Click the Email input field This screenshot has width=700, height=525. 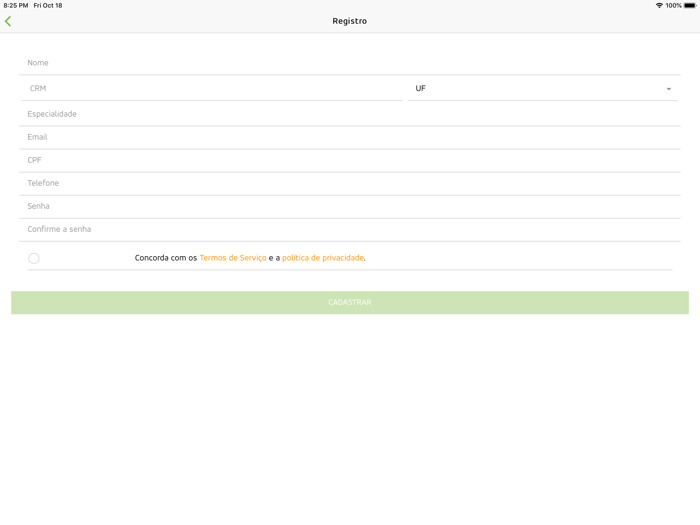[x=350, y=137]
